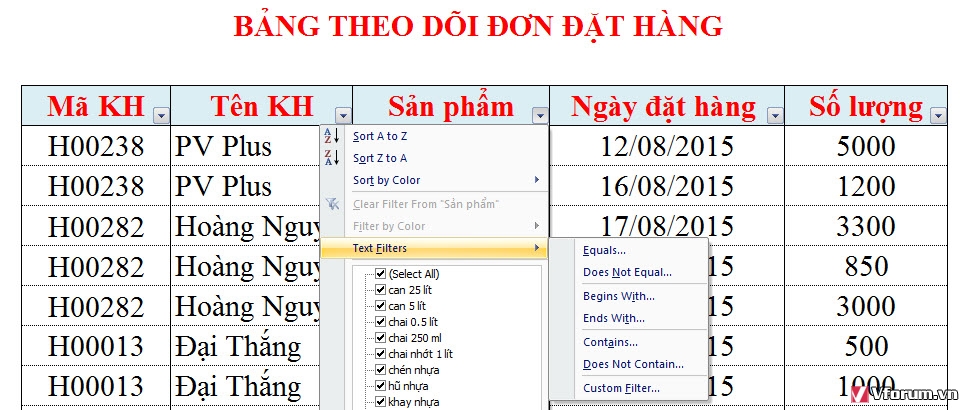The image size is (968, 410).
Task: Select the date cell 12/08/2015
Action: click(x=667, y=146)
